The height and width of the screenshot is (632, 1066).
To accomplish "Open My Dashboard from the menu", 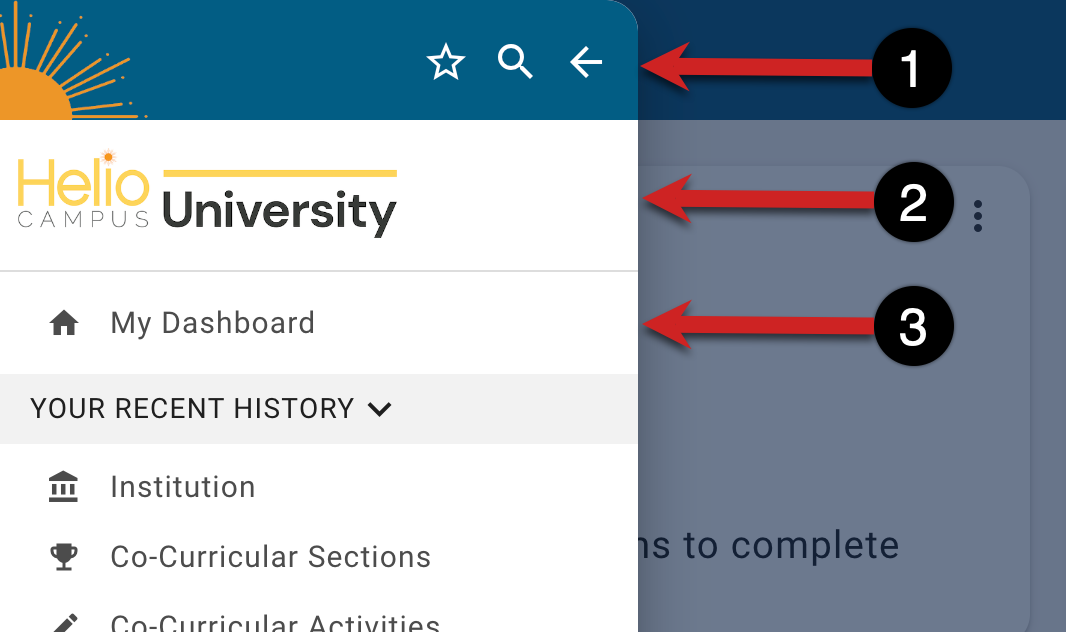I will tap(212, 323).
